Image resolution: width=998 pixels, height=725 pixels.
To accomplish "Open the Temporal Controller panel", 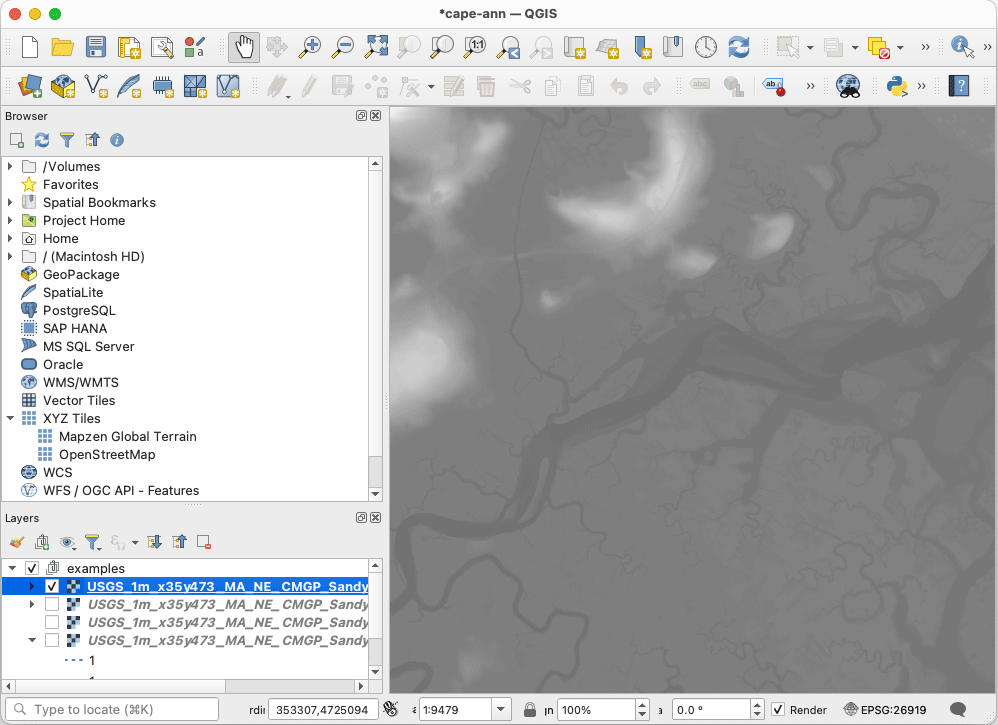I will (x=705, y=47).
